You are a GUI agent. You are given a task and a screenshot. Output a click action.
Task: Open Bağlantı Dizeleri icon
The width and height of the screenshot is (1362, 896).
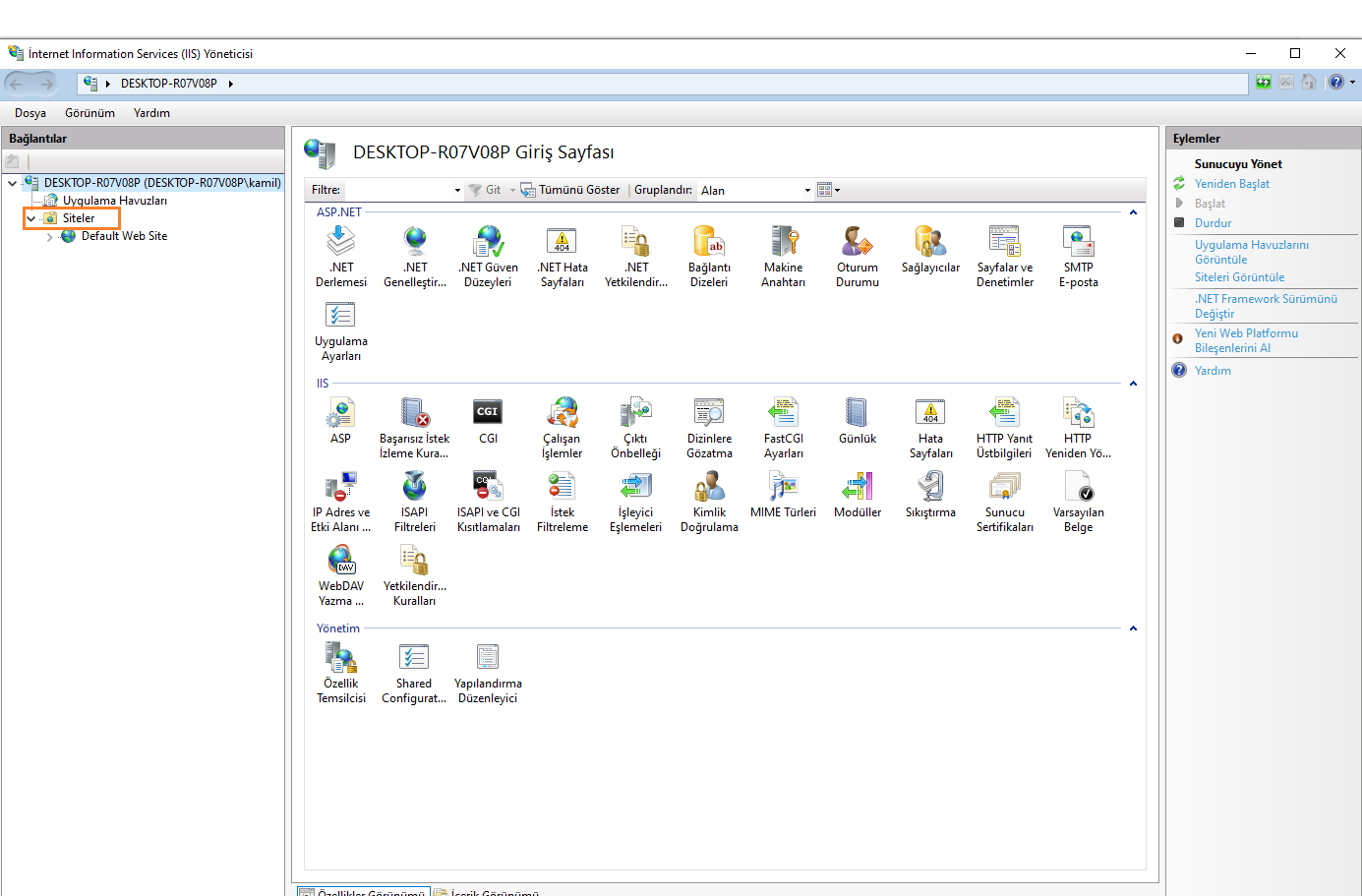click(x=709, y=241)
